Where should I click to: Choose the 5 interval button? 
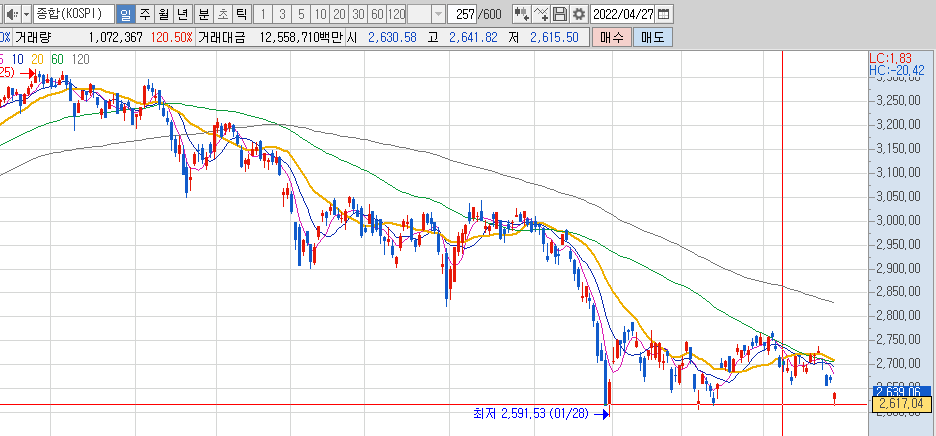pos(301,13)
